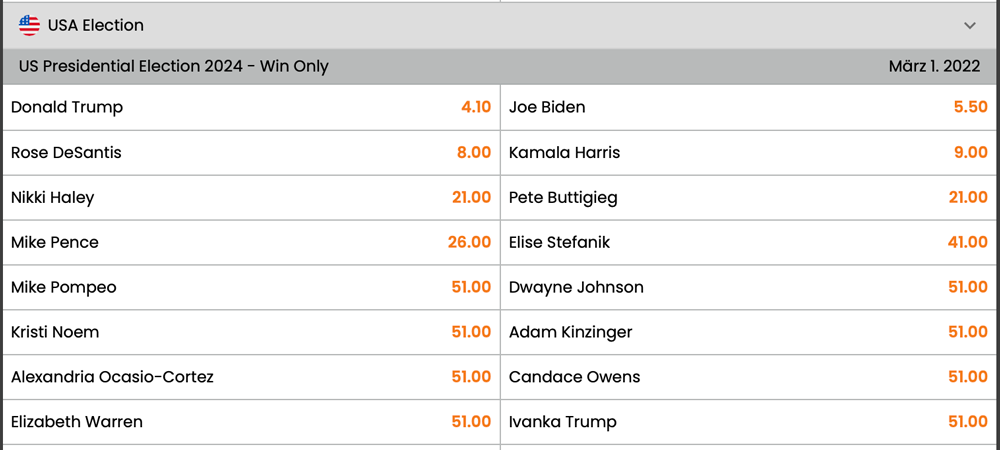This screenshot has width=1000, height=450.
Task: Pick Adam Kinzinger at 51.00
Action: 750,332
